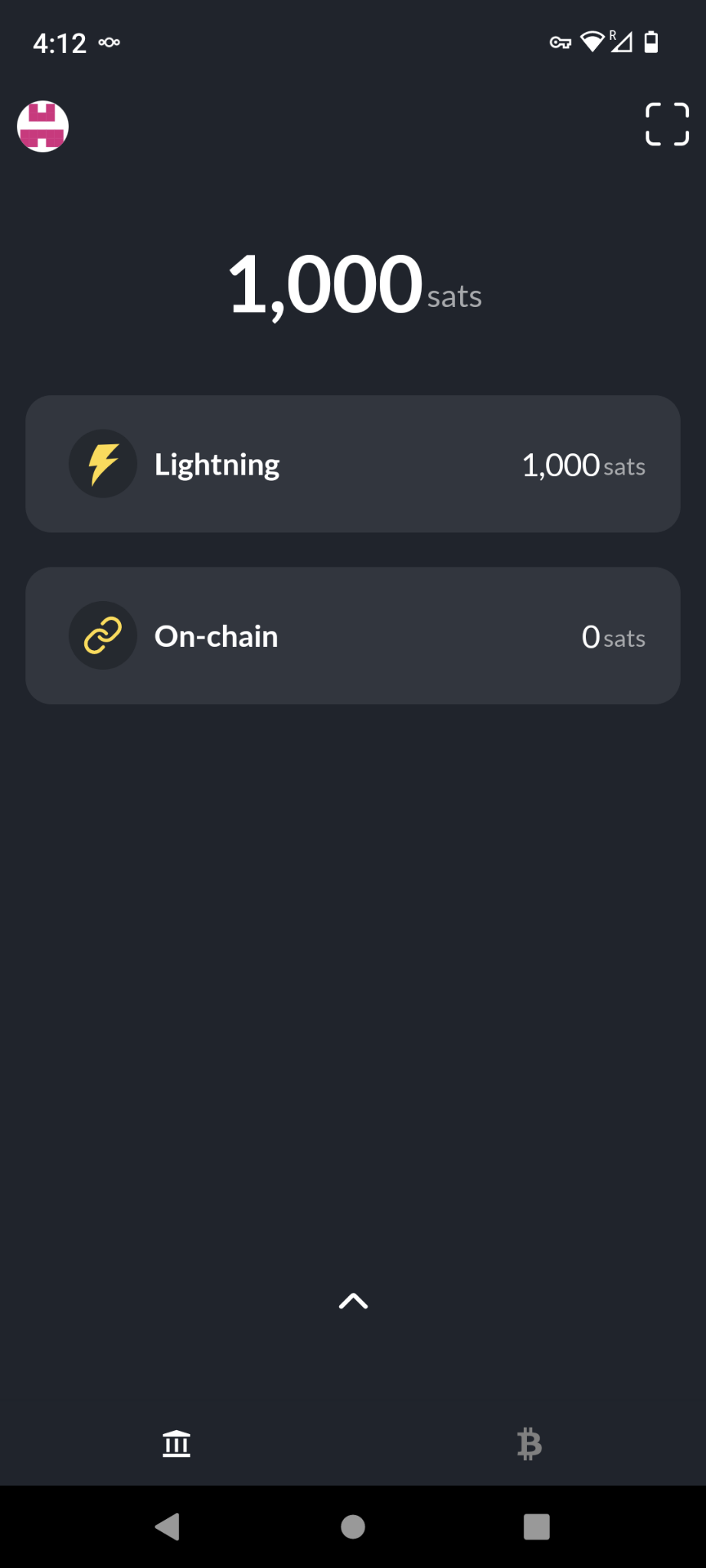Tap the Wi-Fi status icon
Screen dimensions: 706x1568
(592, 41)
